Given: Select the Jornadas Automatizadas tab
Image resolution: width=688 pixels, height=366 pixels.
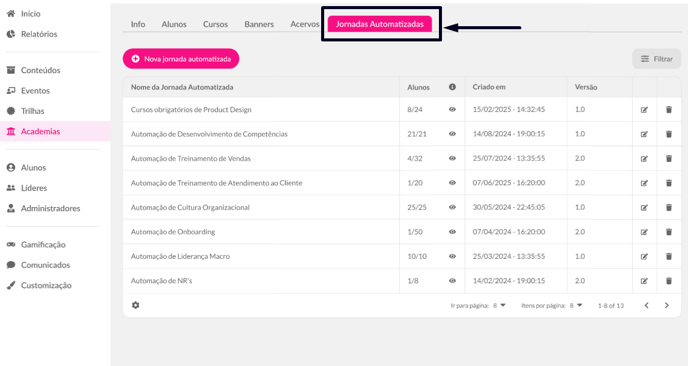Looking at the screenshot, I should (x=380, y=24).
